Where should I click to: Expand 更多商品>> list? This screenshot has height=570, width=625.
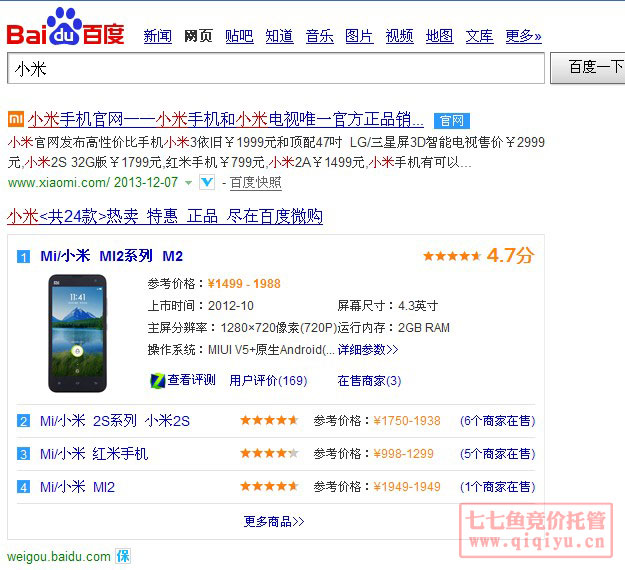pos(274,521)
